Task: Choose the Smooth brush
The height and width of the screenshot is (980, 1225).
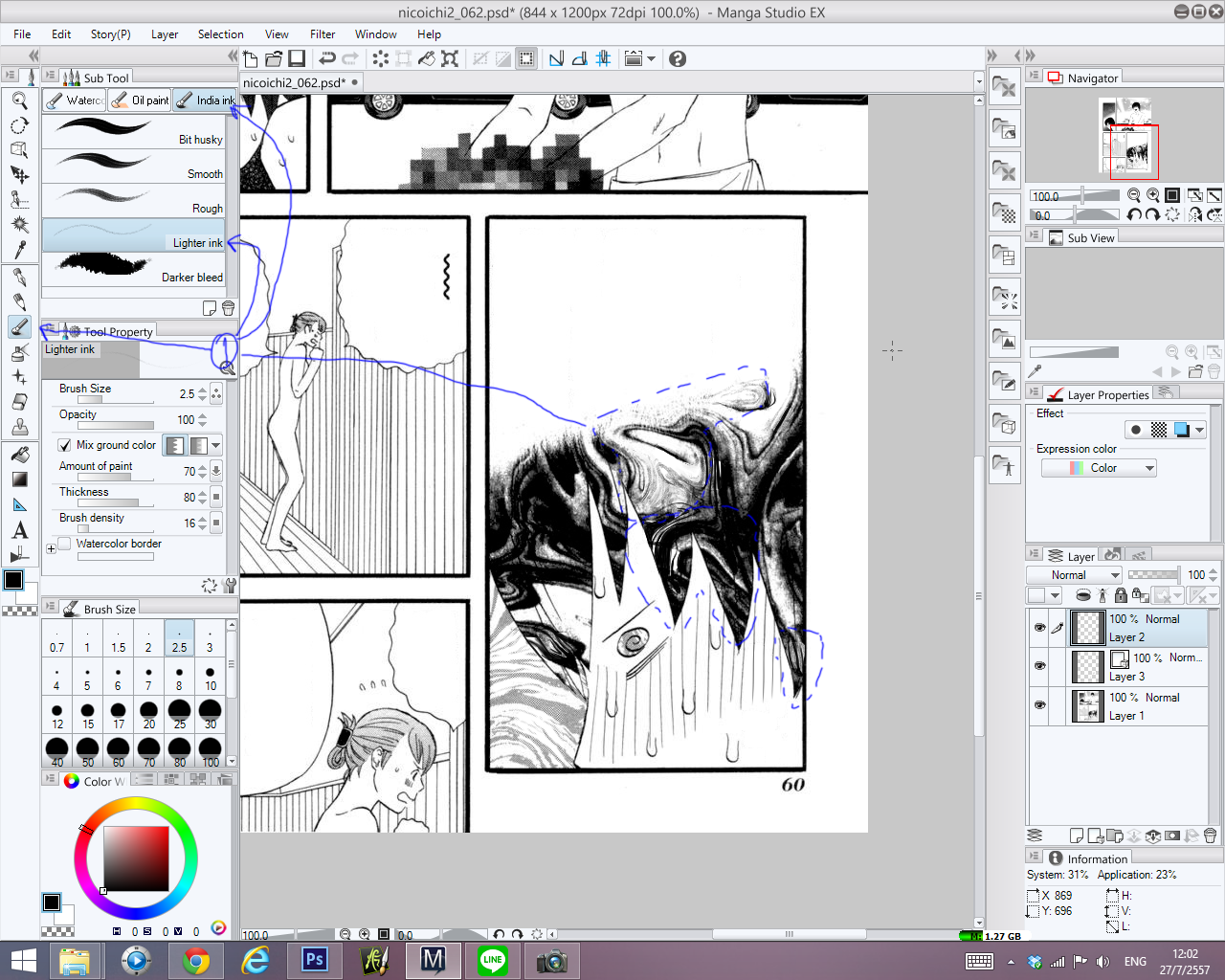Action: [134, 165]
